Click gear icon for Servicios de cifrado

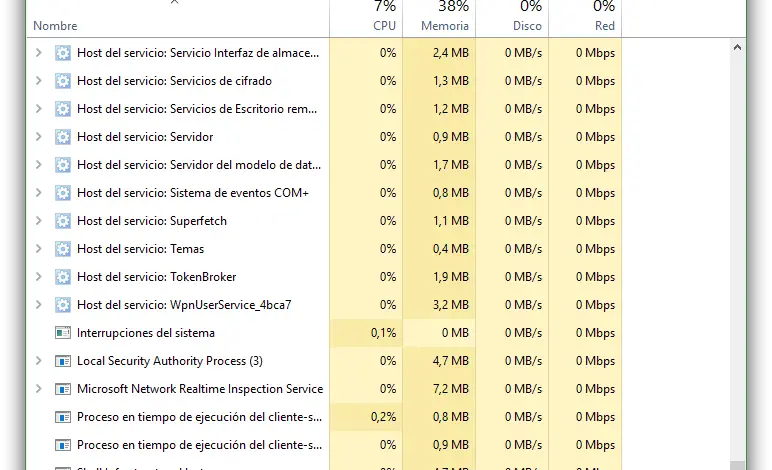coord(63,81)
